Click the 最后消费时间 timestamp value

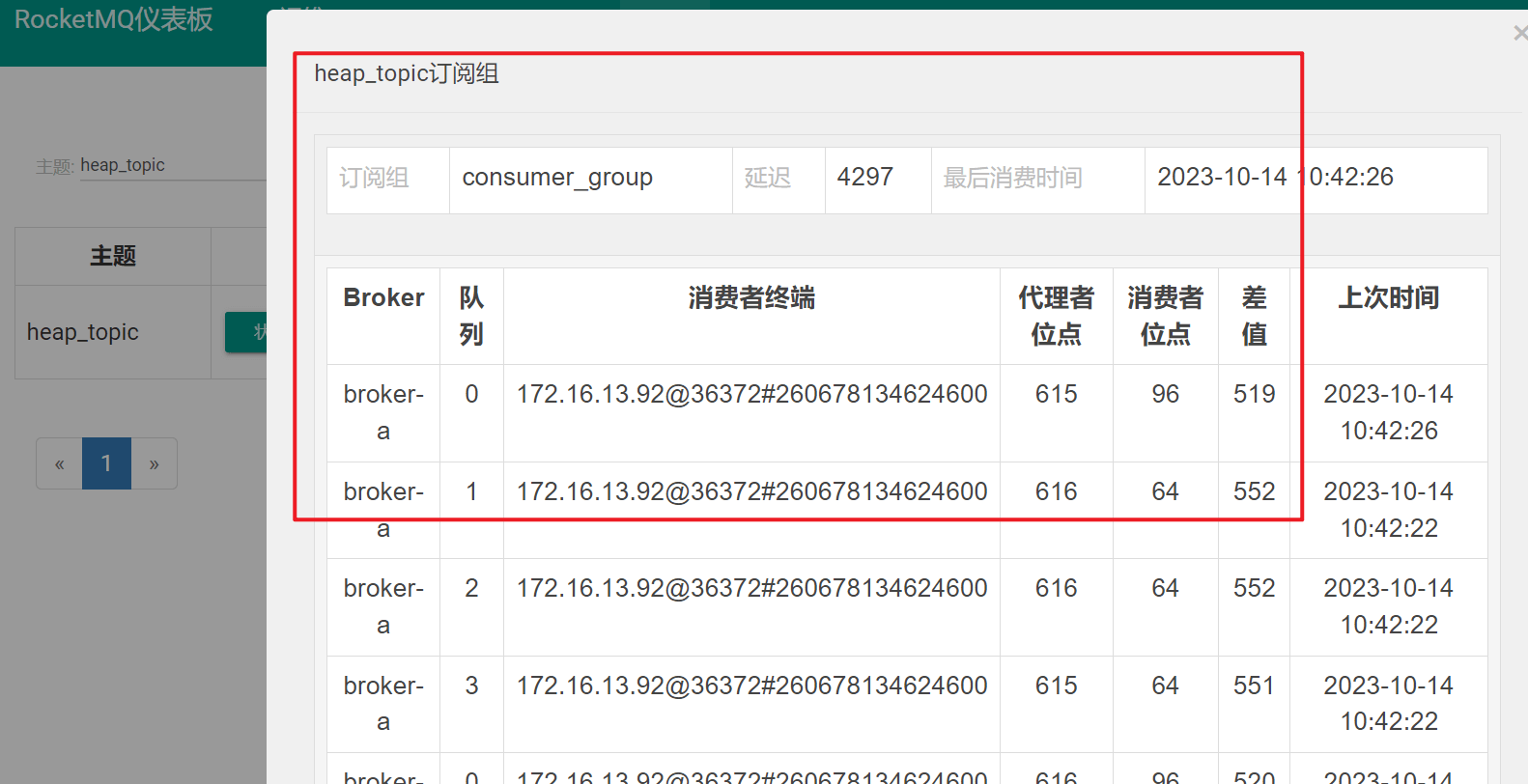1275,178
